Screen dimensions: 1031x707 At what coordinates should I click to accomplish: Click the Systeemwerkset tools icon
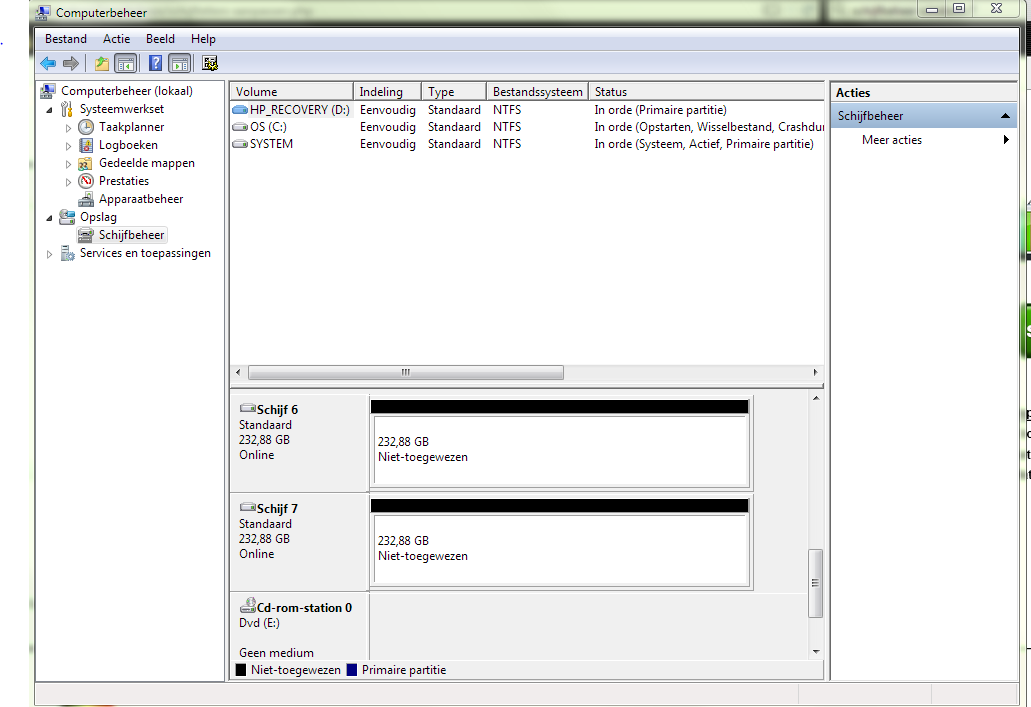tap(67, 109)
